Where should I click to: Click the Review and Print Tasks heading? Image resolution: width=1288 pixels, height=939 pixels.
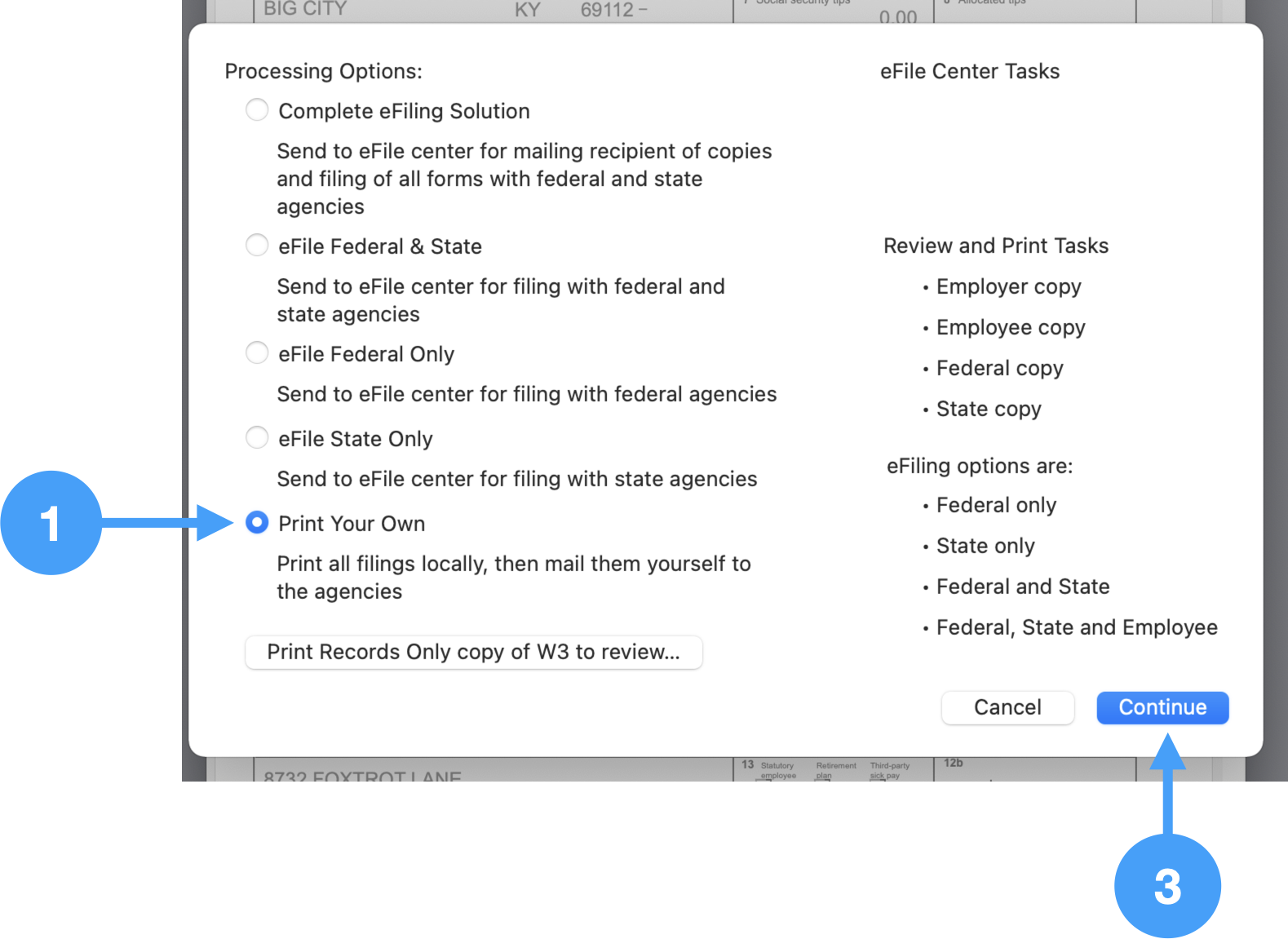click(x=995, y=246)
